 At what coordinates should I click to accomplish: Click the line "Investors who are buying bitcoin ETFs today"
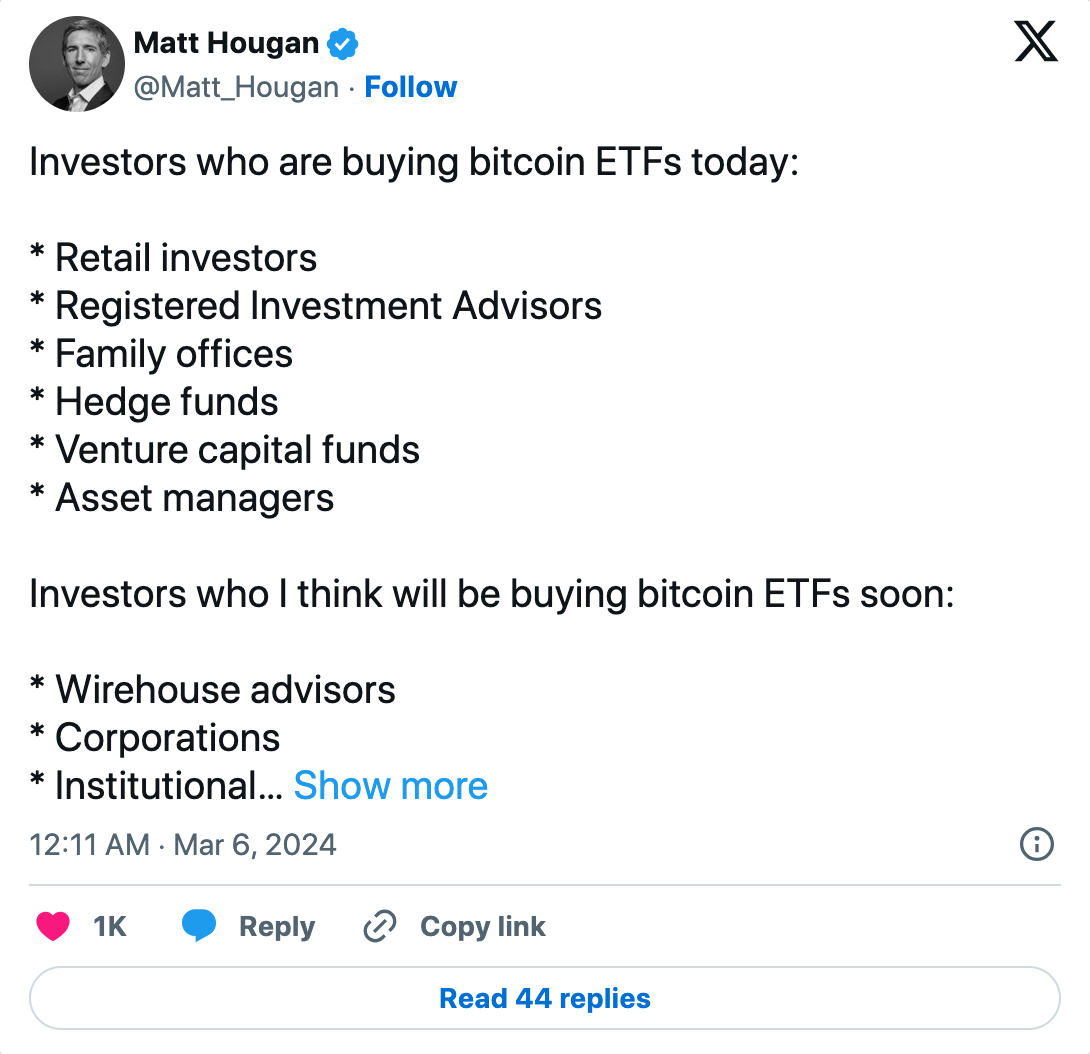coord(414,163)
